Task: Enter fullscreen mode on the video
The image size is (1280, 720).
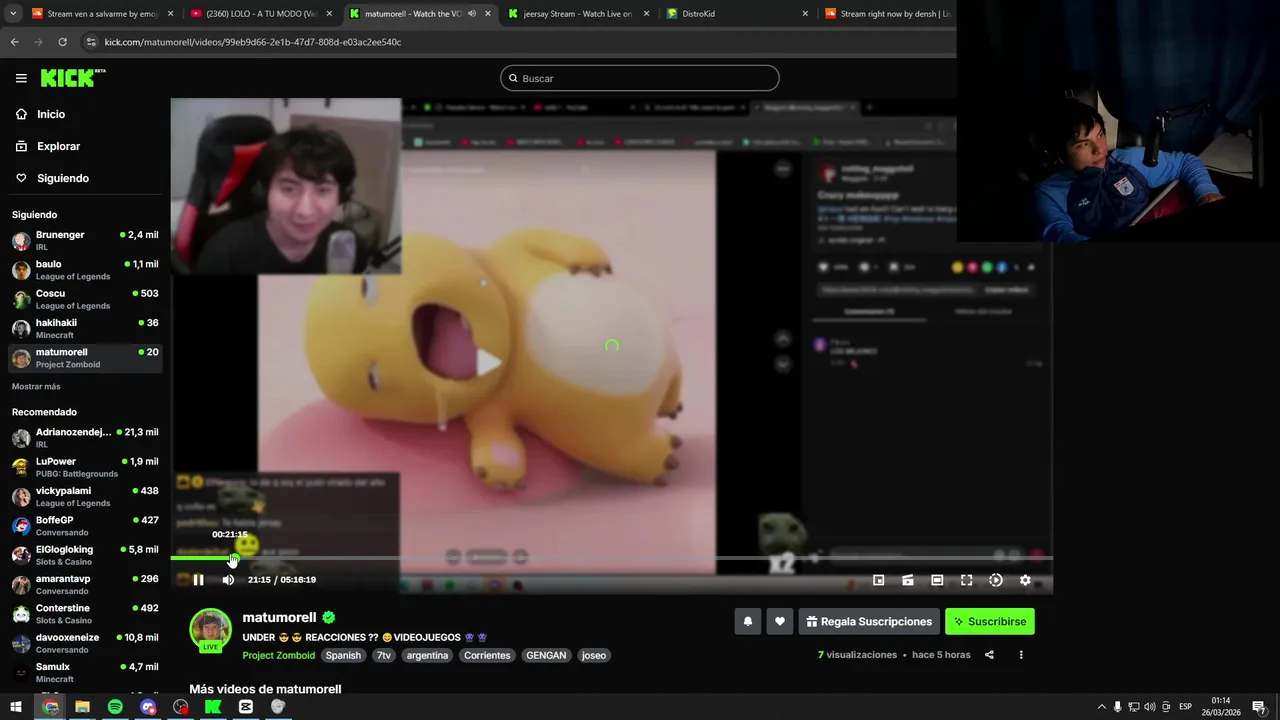Action: [966, 580]
